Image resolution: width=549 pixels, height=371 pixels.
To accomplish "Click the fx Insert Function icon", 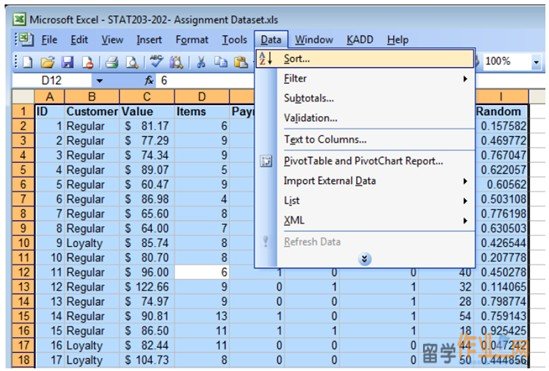I will click(x=149, y=80).
